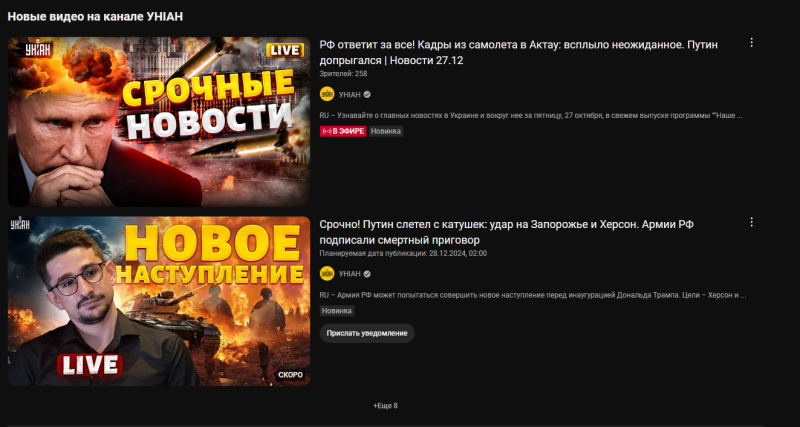Click the "Срочные новости" video thumbnail
The height and width of the screenshot is (427, 800).
click(x=159, y=121)
